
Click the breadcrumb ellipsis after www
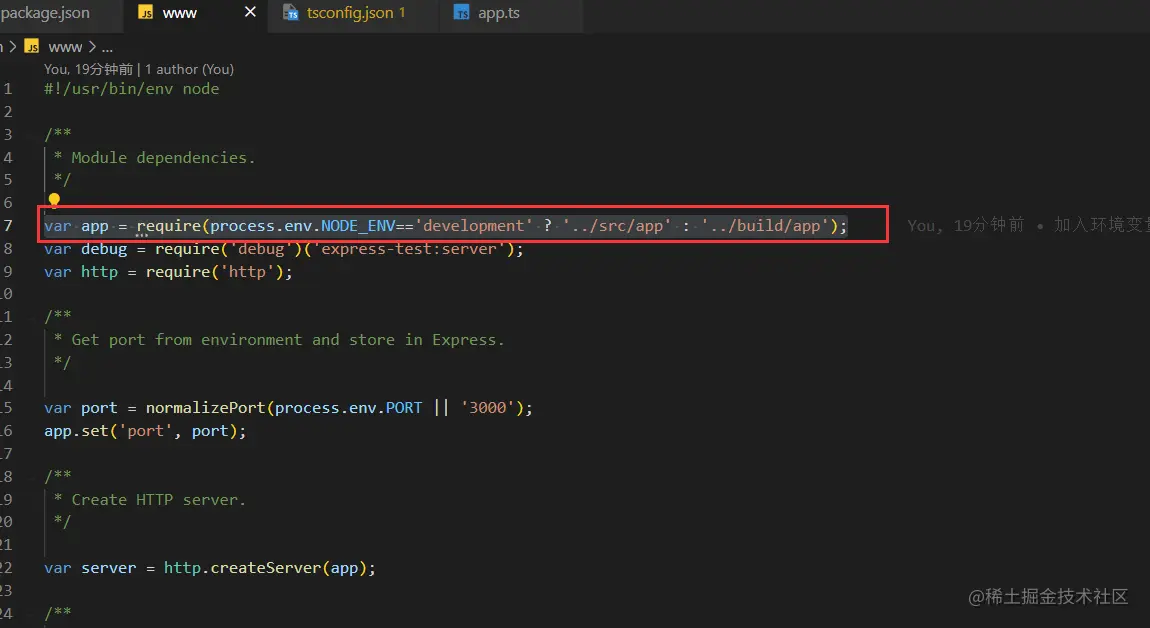pyautogui.click(x=107, y=48)
